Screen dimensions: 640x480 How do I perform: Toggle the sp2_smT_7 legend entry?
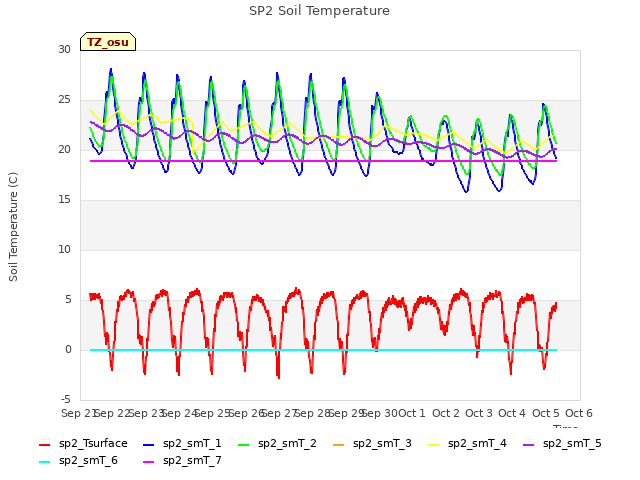(182, 461)
